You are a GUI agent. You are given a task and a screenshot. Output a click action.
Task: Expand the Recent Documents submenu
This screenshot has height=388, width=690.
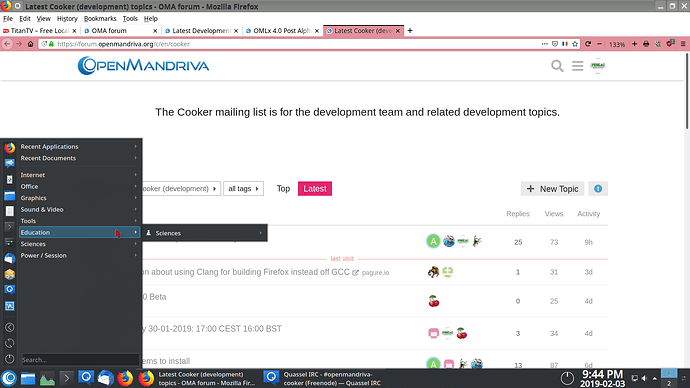(79, 158)
